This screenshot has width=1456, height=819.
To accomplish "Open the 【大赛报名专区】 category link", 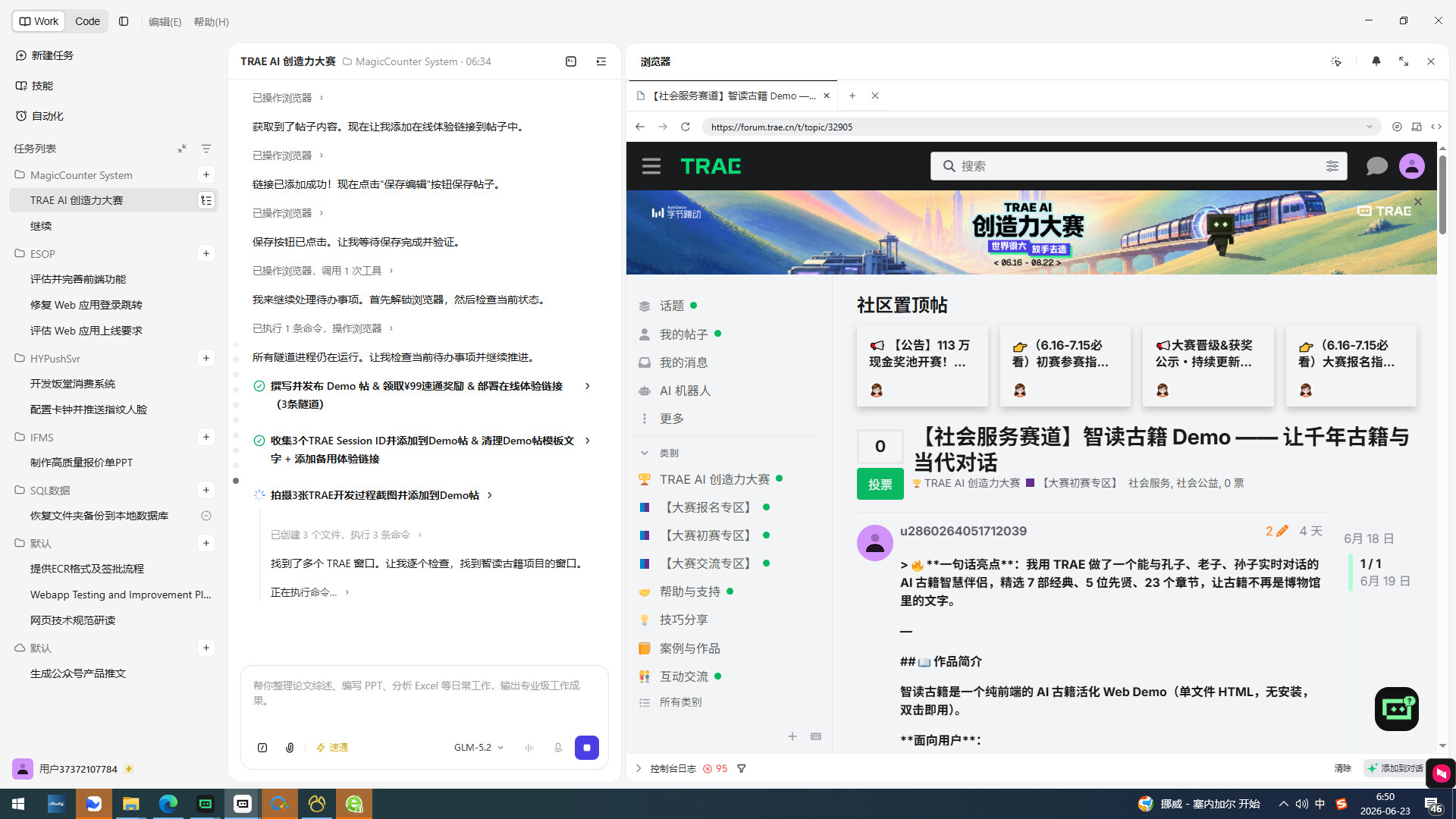I will pos(707,507).
